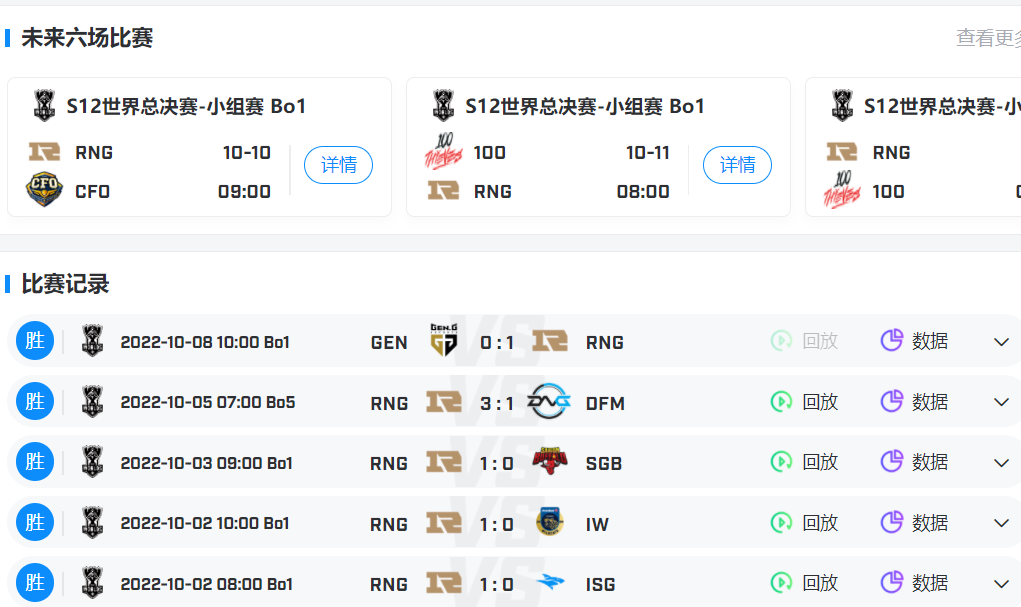Click the view more link at top right
The width and height of the screenshot is (1021, 607).
987,38
